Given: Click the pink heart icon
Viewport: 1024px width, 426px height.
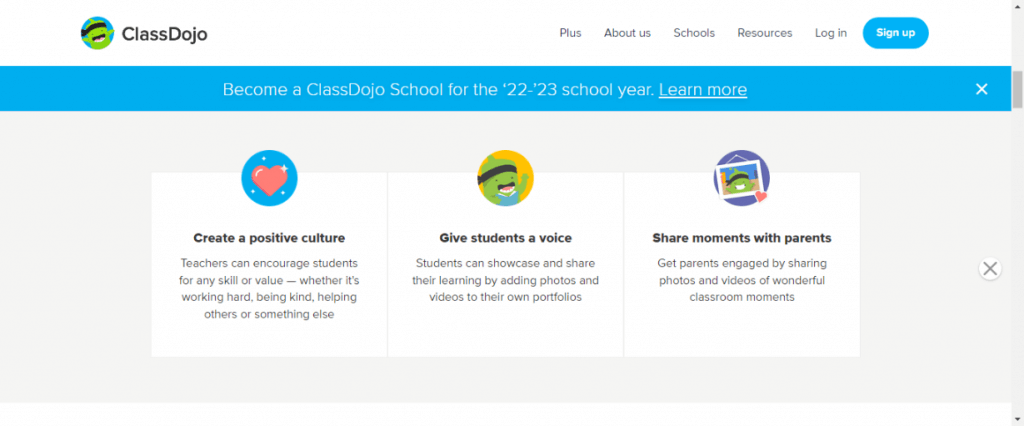Looking at the screenshot, I should tap(269, 178).
